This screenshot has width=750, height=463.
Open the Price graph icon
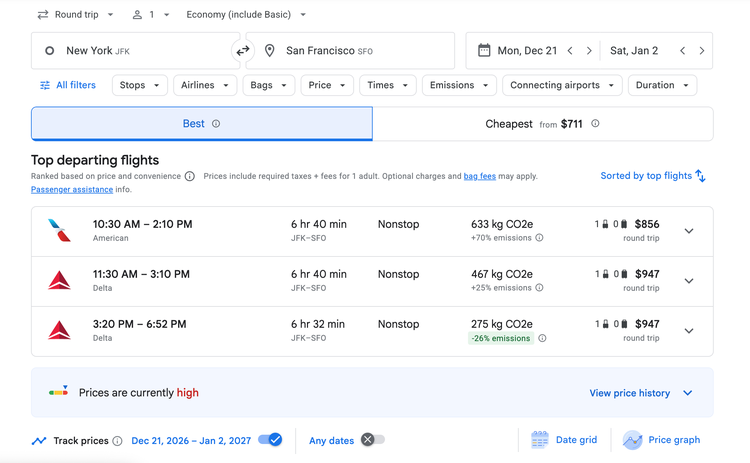pos(632,440)
